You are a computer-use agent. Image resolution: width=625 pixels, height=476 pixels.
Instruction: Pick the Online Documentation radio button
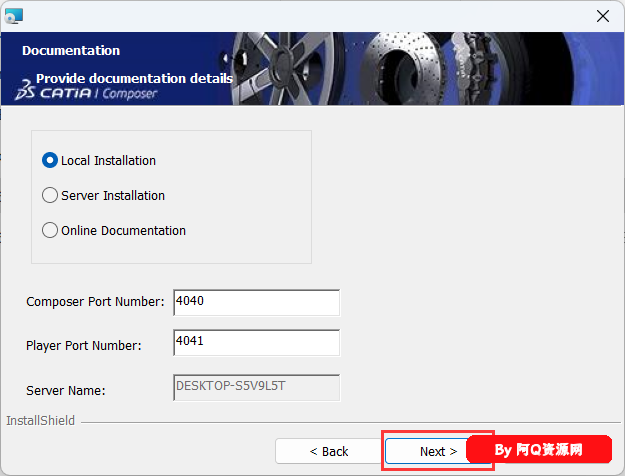(x=50, y=230)
